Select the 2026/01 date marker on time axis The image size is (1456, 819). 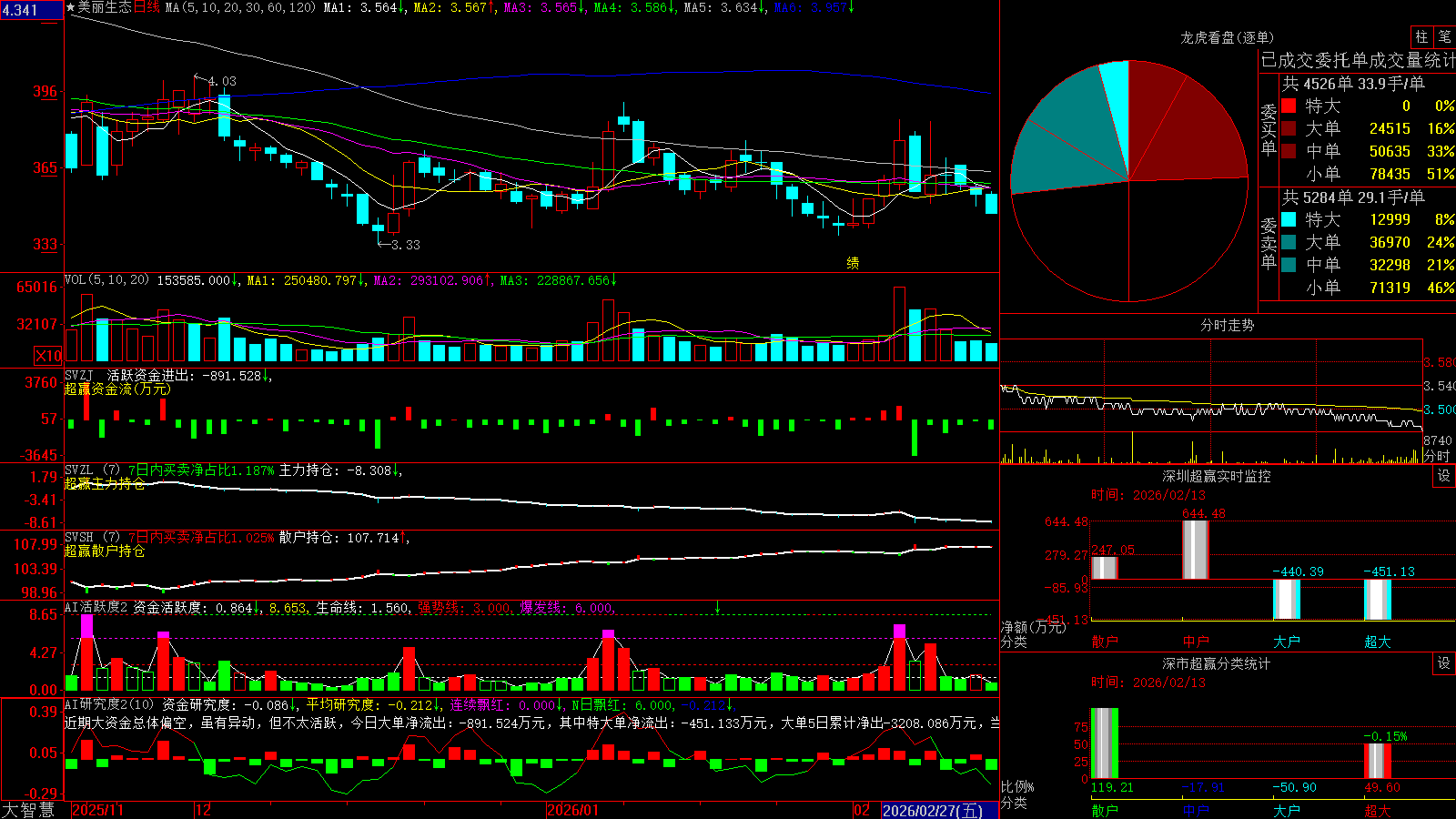point(573,810)
